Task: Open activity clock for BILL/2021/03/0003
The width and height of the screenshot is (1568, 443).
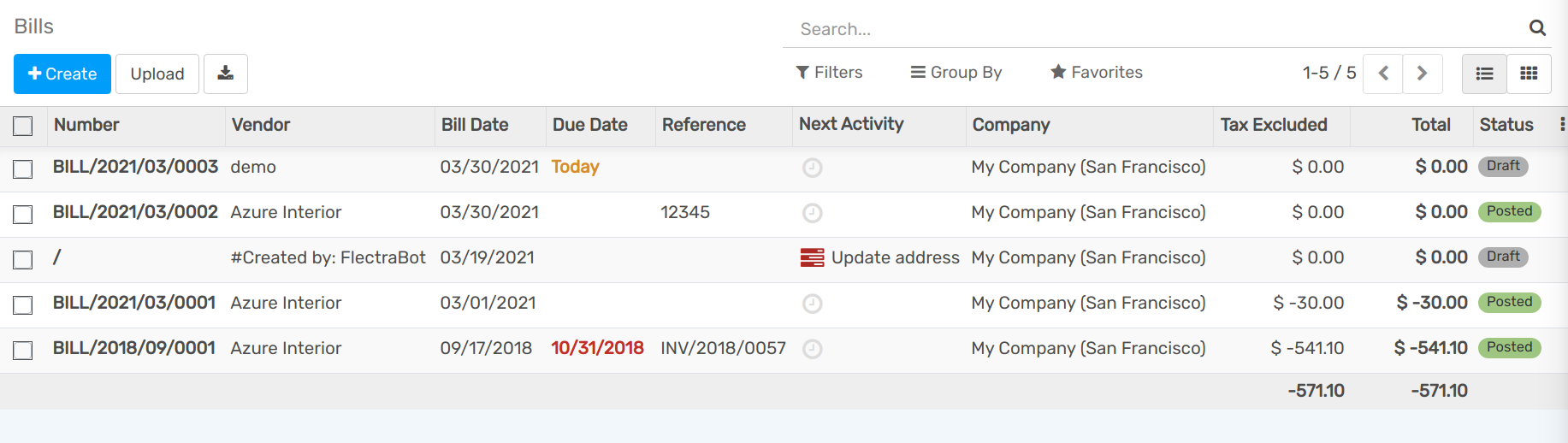Action: [812, 168]
